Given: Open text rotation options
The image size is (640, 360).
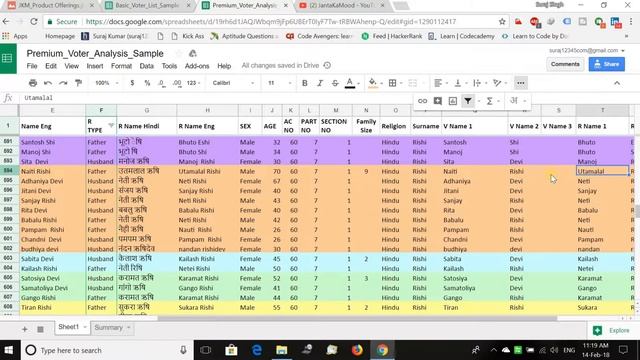Looking at the screenshot, I should click(x=497, y=83).
